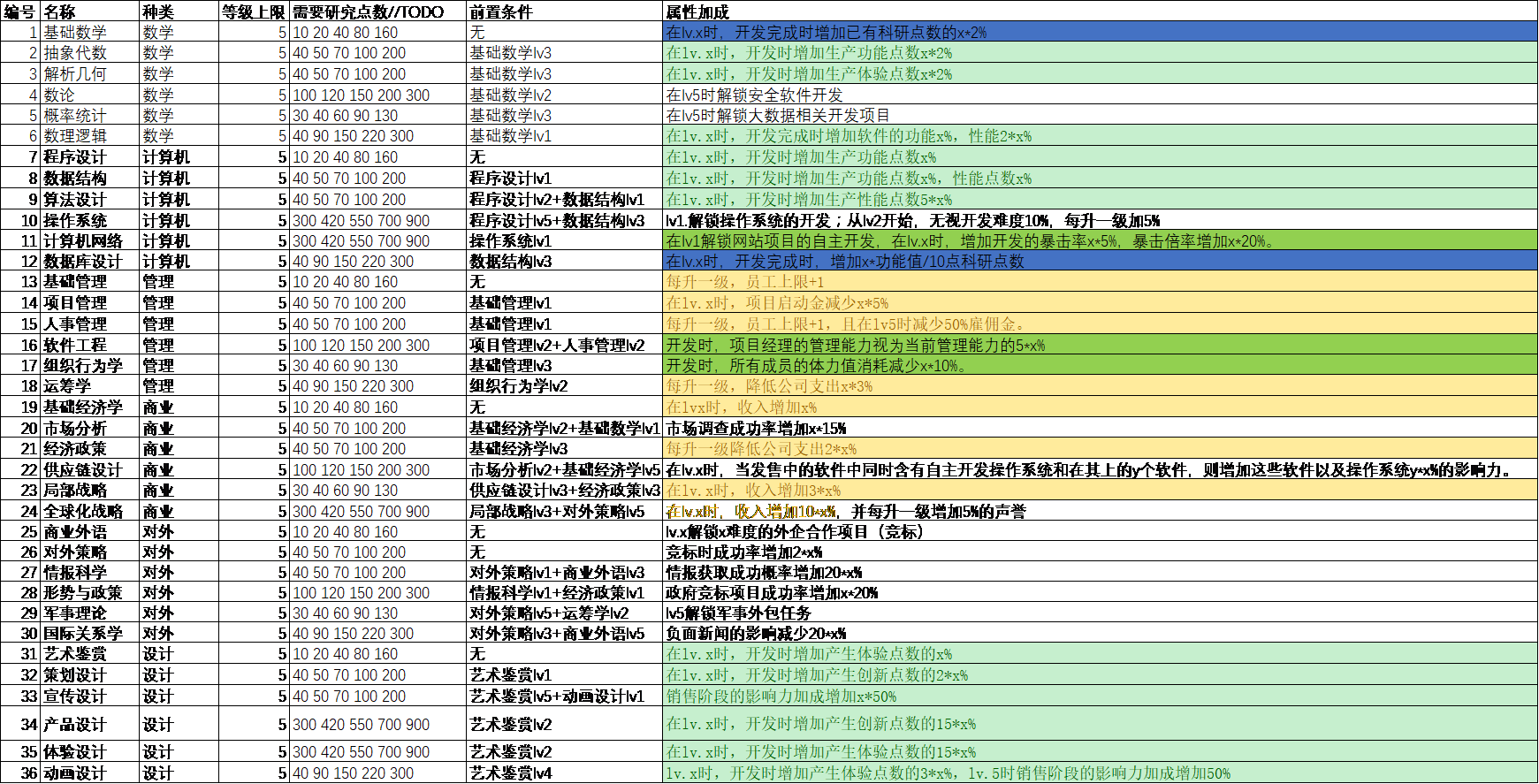The height and width of the screenshot is (784, 1539).
Task: Select the name cell 经济政策
Action: tap(90, 448)
